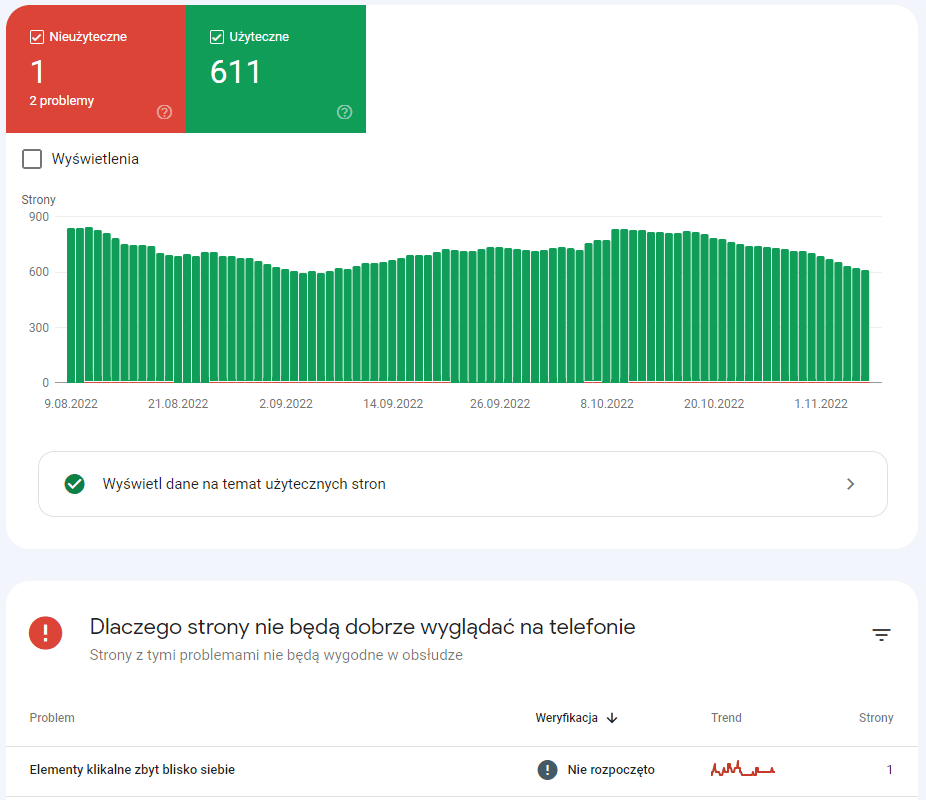Click the 20.10.2022 date label

tap(713, 404)
